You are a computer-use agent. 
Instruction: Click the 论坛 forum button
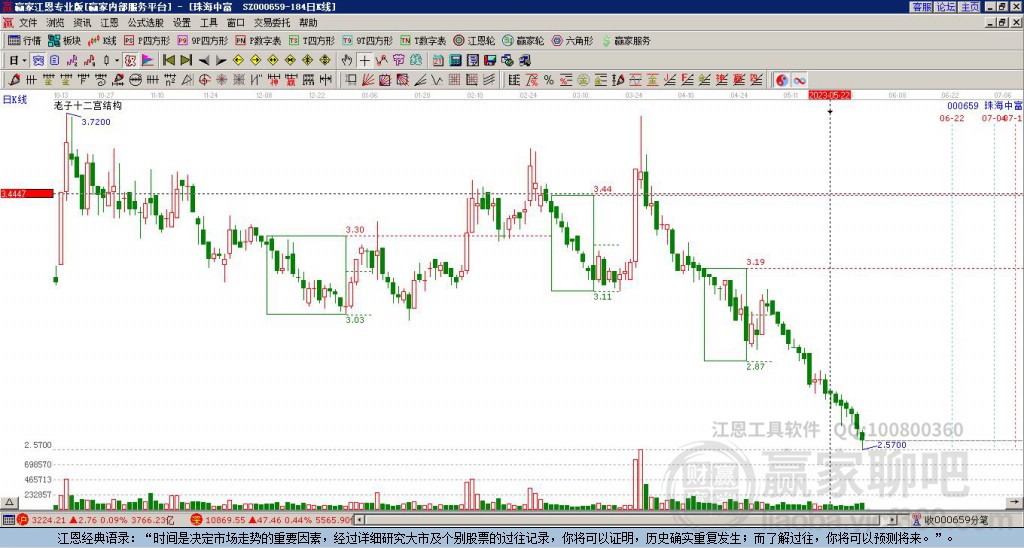coord(945,7)
